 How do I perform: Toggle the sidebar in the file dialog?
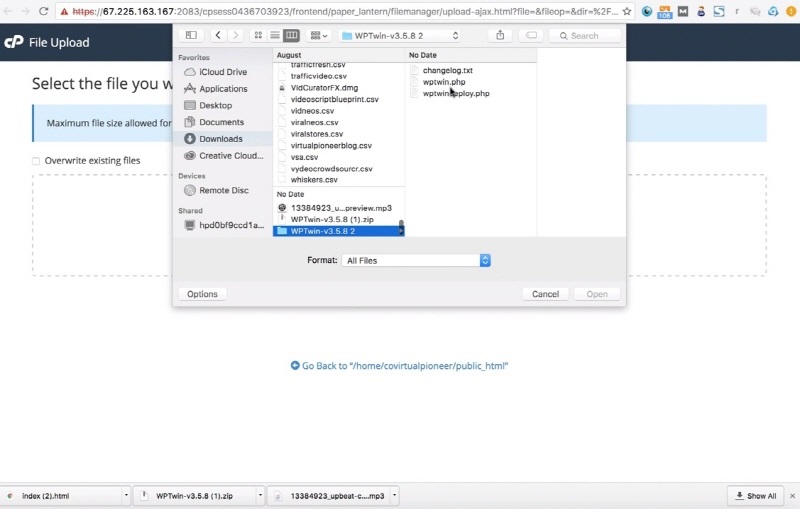point(191,35)
